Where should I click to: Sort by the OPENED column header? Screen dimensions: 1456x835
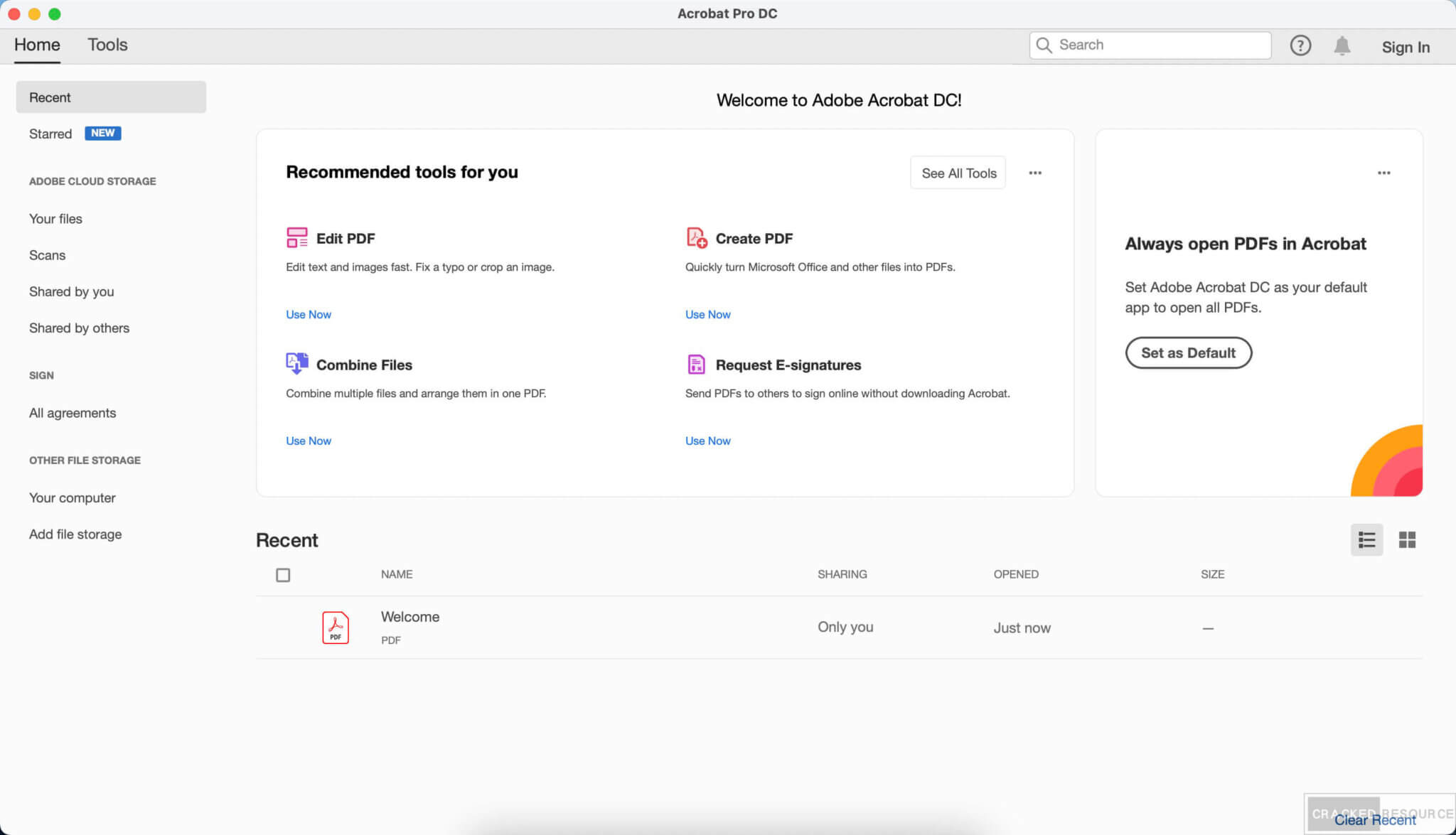point(1016,574)
